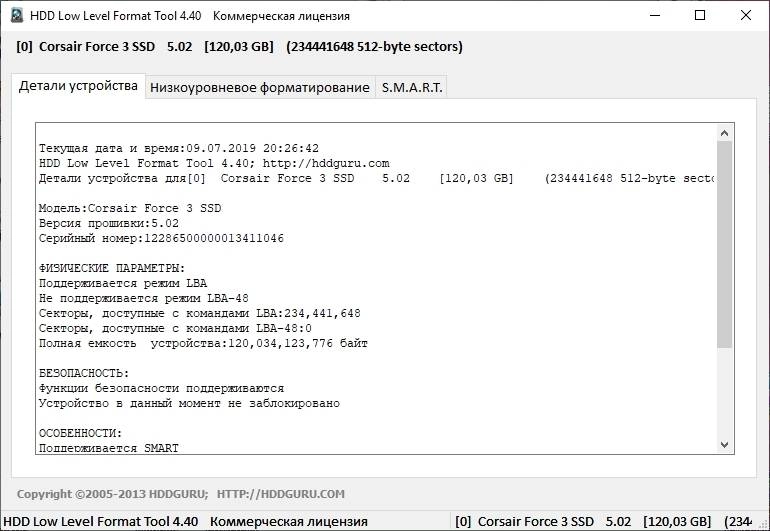Maximize the HDD Low Level Format window
The image size is (770, 531).
700,16
